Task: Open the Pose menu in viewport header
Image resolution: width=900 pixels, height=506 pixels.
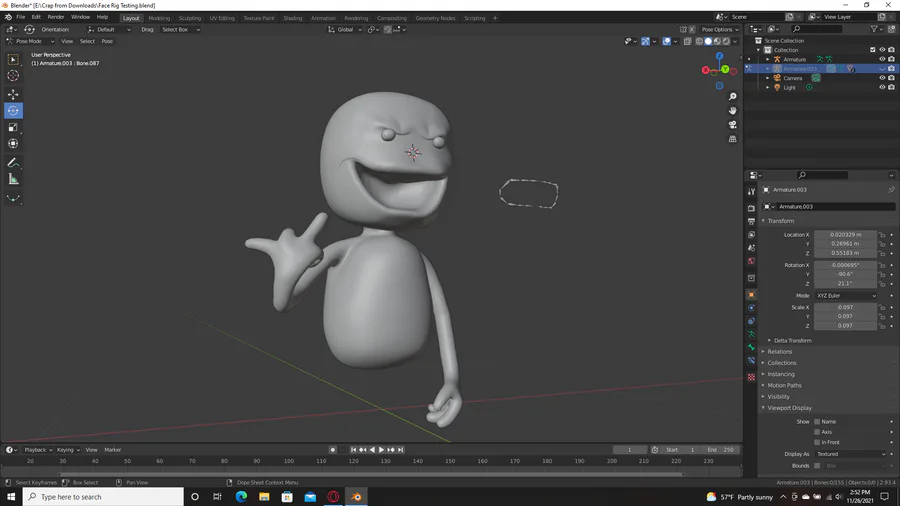Action: pos(107,41)
